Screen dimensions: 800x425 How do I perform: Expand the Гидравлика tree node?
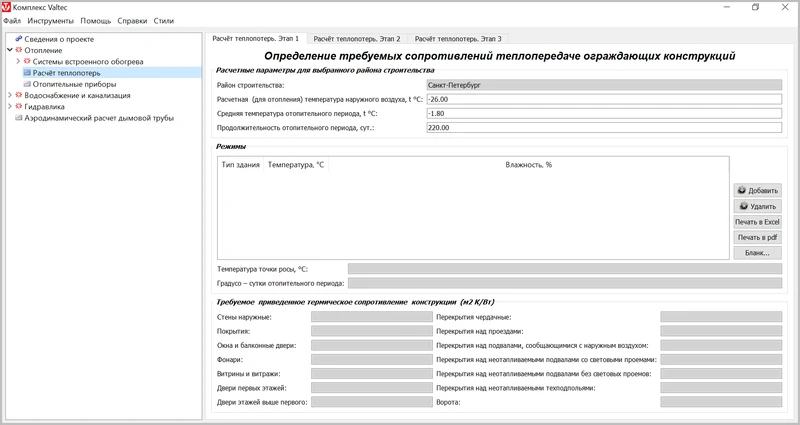tap(8, 106)
